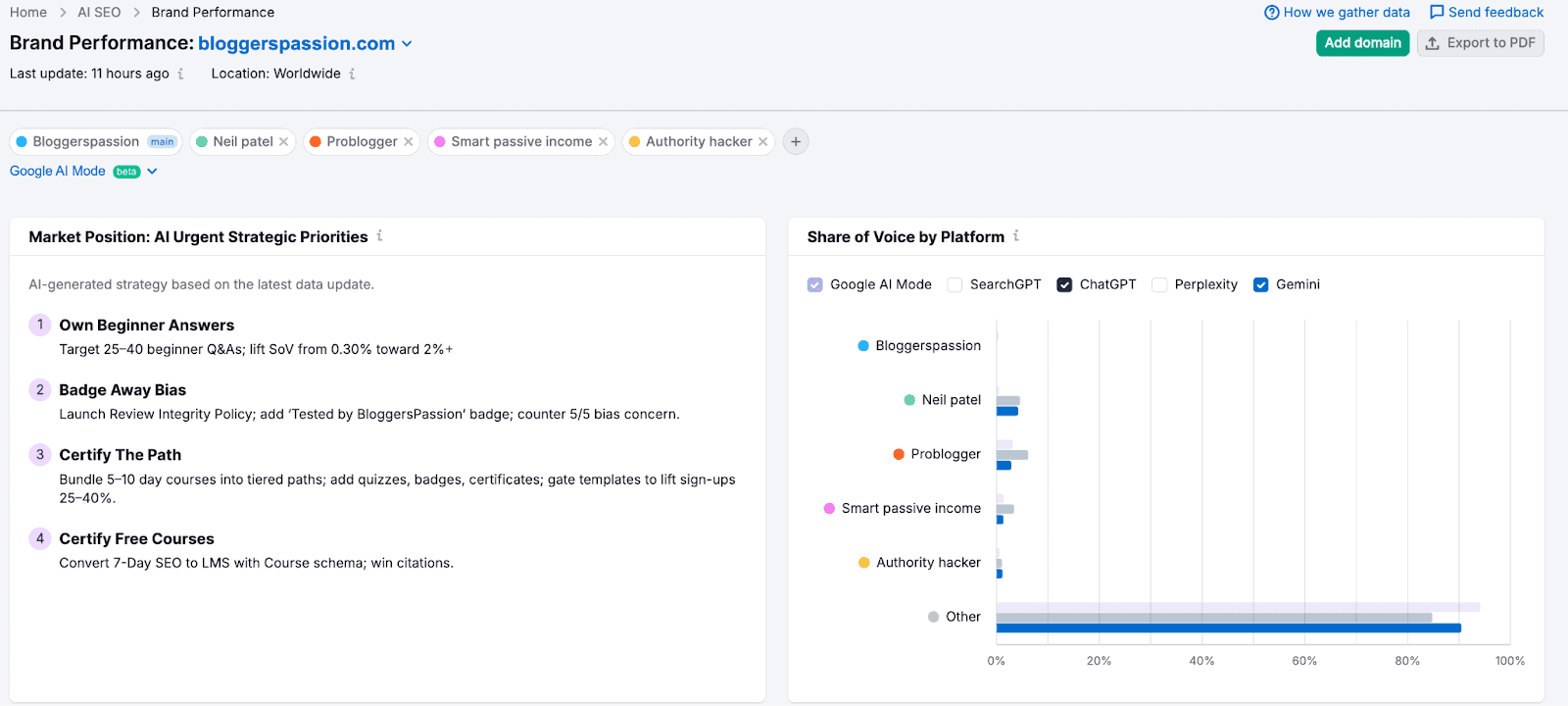Click the info icon beside Share of Voice heading

(1016, 236)
